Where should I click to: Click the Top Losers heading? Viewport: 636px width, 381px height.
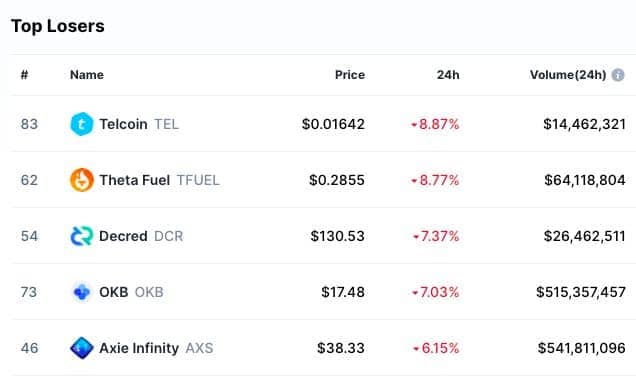click(58, 26)
